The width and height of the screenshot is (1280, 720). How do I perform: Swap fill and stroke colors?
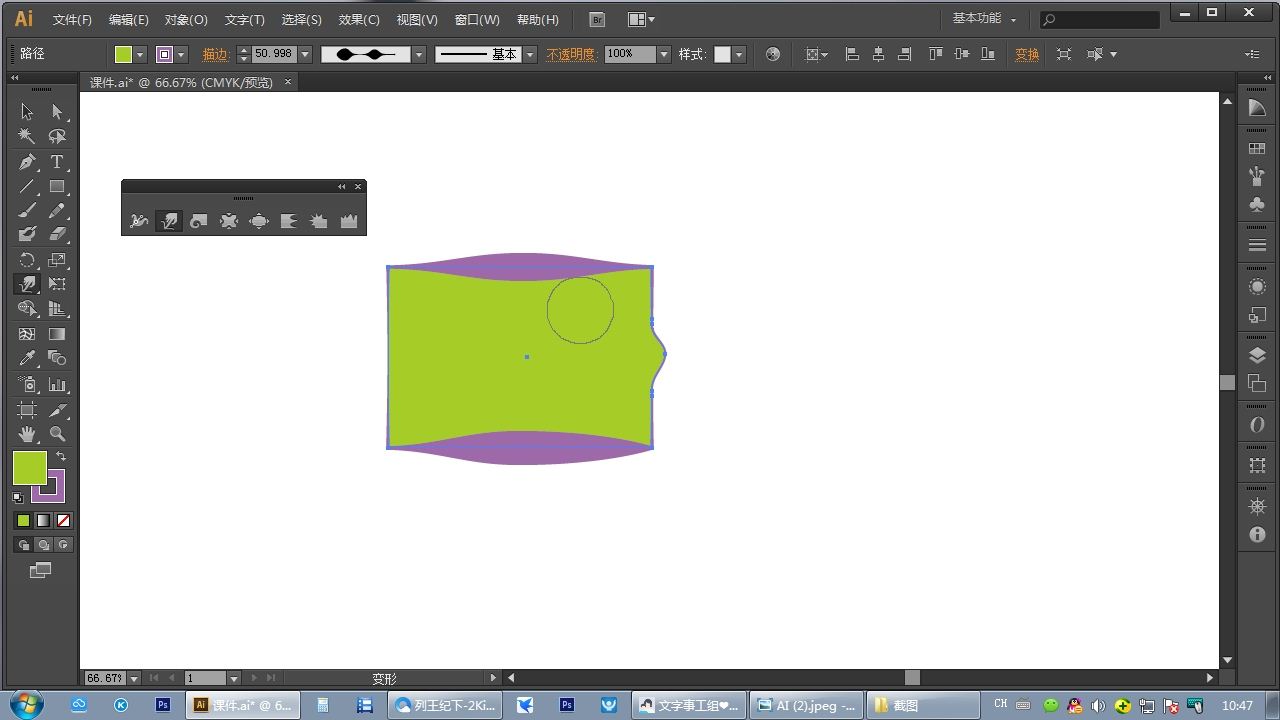(x=61, y=456)
